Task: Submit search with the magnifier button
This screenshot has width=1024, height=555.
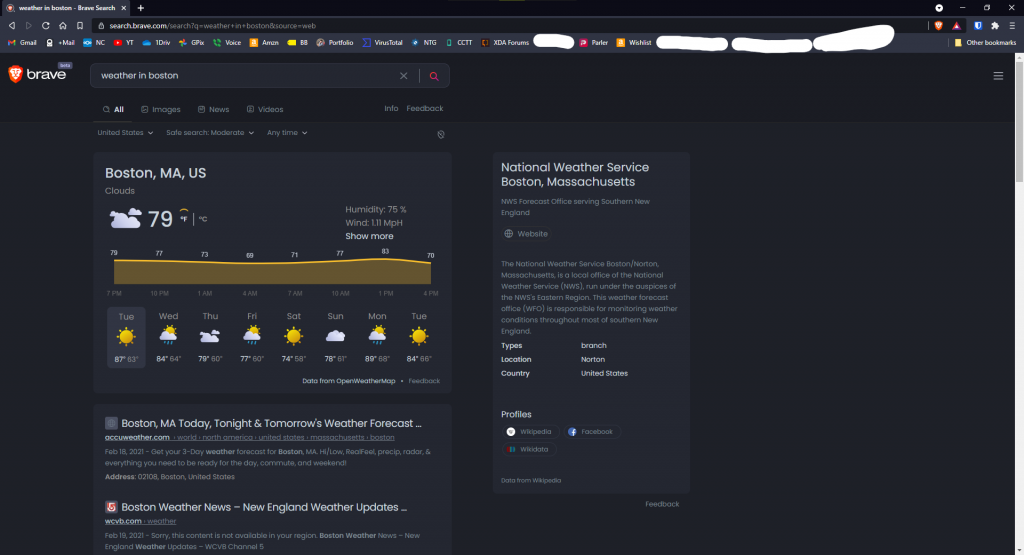Action: pyautogui.click(x=434, y=76)
